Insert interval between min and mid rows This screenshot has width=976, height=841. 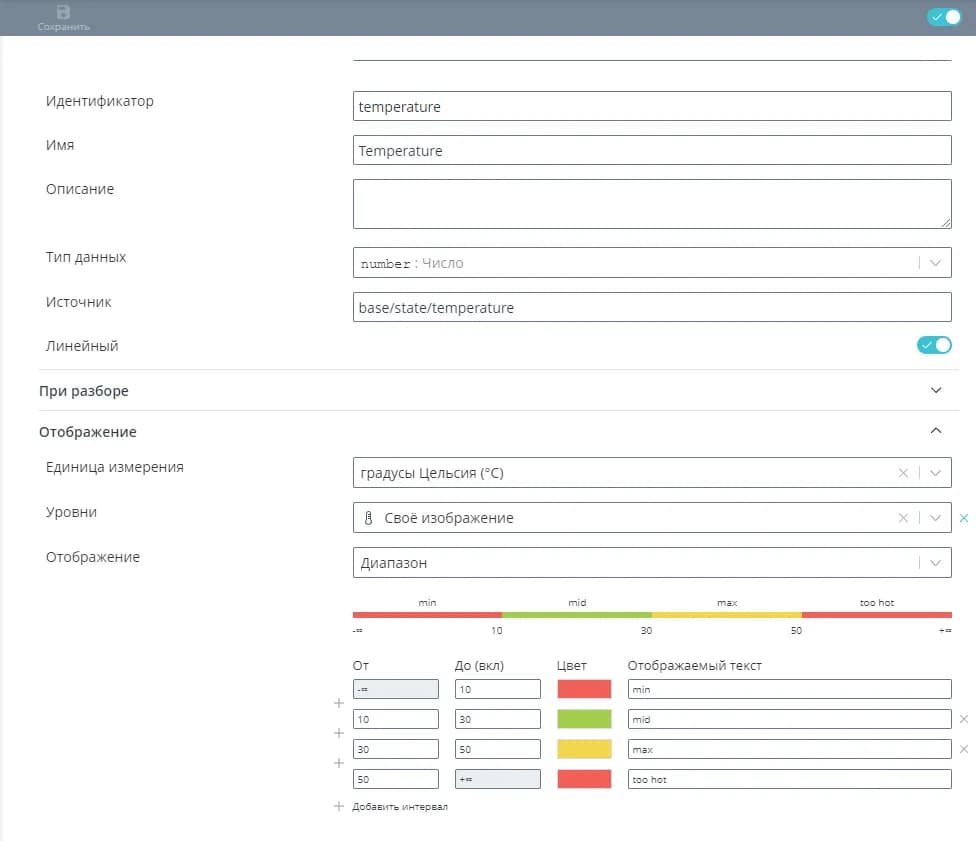pos(338,704)
